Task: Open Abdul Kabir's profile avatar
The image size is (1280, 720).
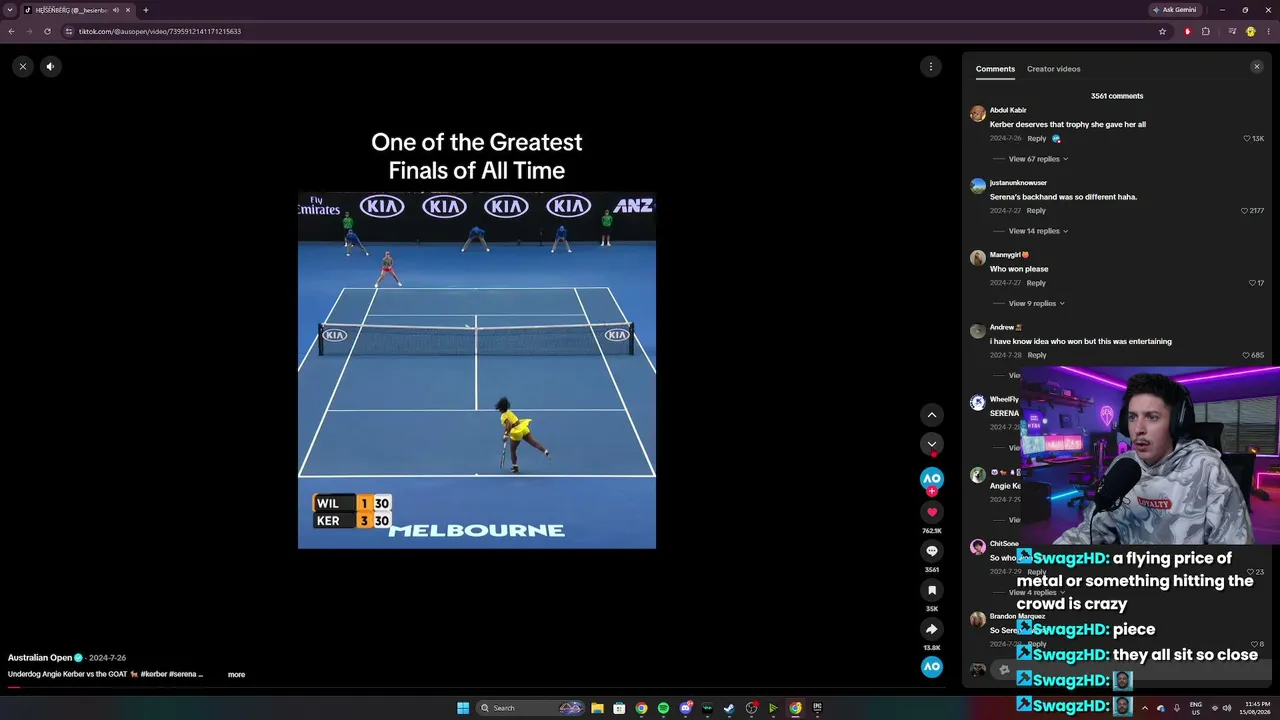Action: coord(978,114)
